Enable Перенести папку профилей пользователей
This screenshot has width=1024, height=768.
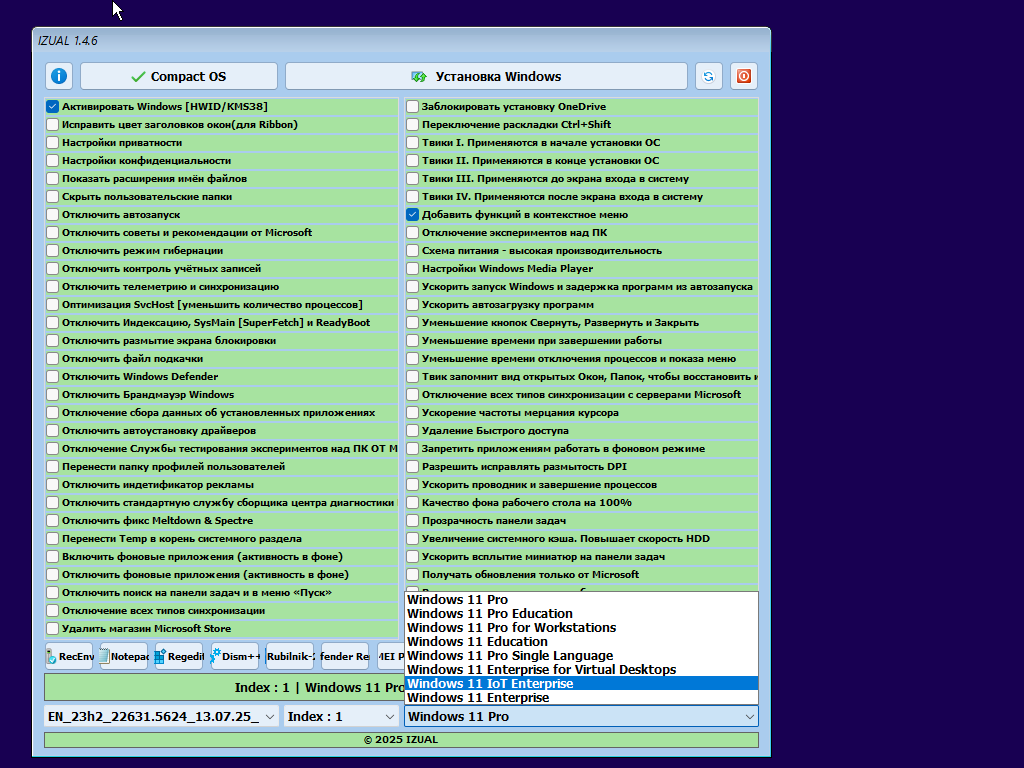[x=53, y=467]
